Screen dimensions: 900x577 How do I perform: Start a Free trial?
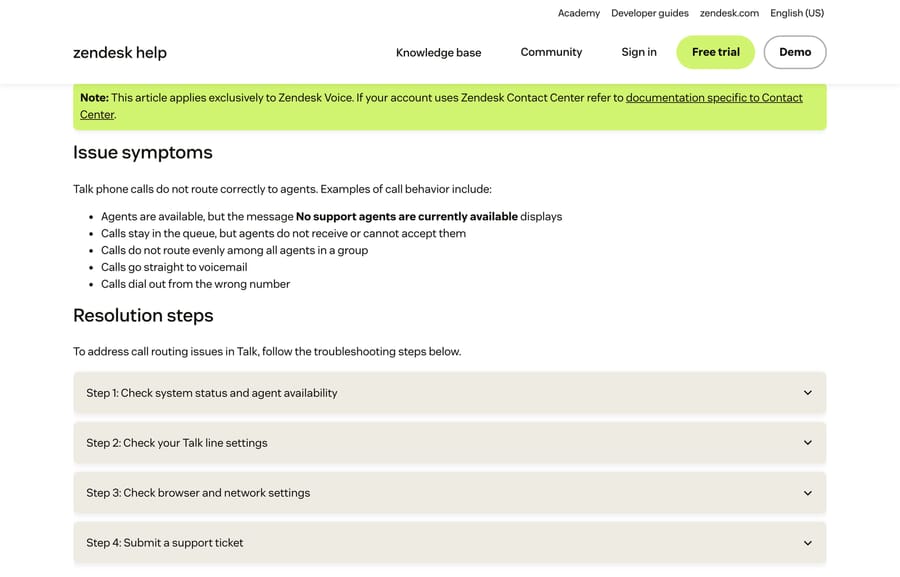(x=716, y=52)
